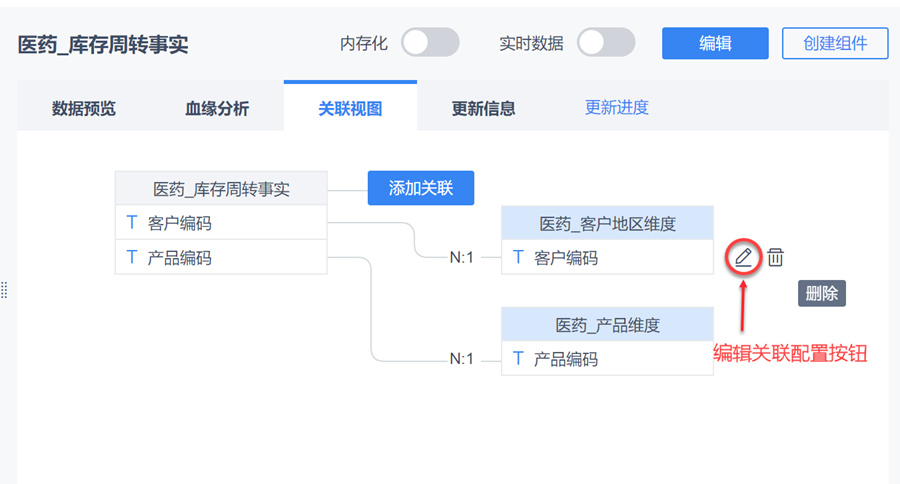Enable the 实时数据 switch
The width and height of the screenshot is (900, 484).
click(x=606, y=43)
